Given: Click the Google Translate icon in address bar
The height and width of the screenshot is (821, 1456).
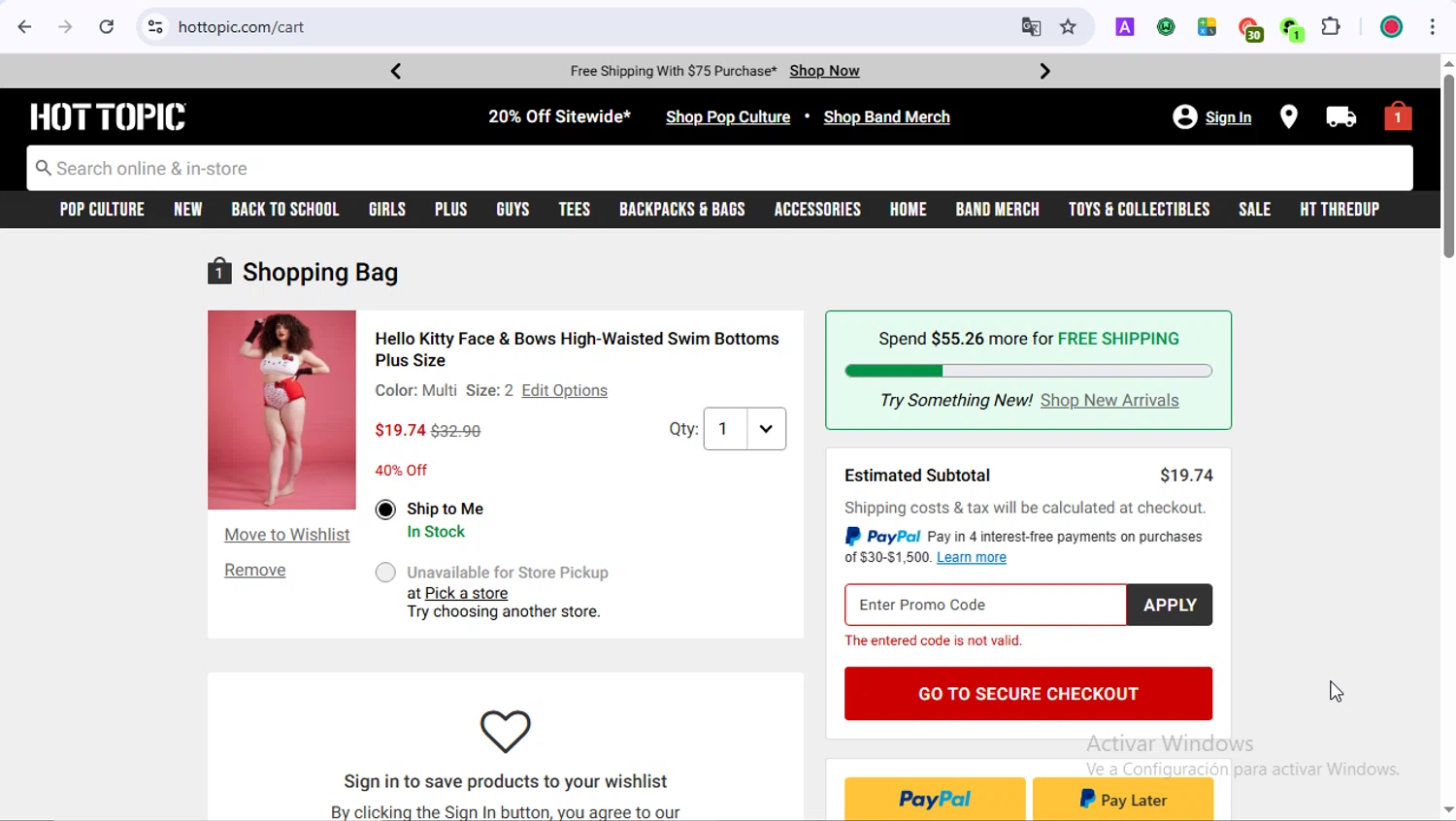Looking at the screenshot, I should coord(1031,27).
